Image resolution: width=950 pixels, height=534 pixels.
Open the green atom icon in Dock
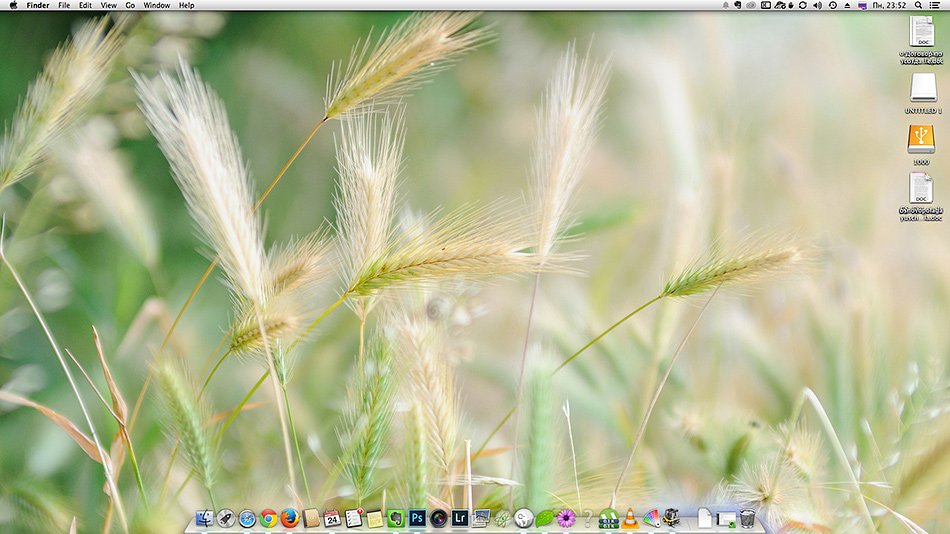(x=502, y=518)
